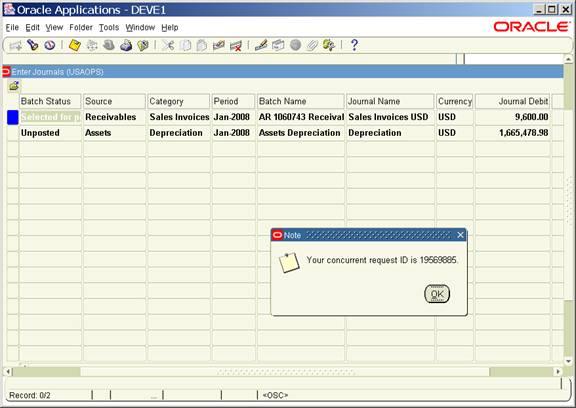Click the Cut scissors icon
The height and width of the screenshot is (408, 576).
[x=168, y=46]
